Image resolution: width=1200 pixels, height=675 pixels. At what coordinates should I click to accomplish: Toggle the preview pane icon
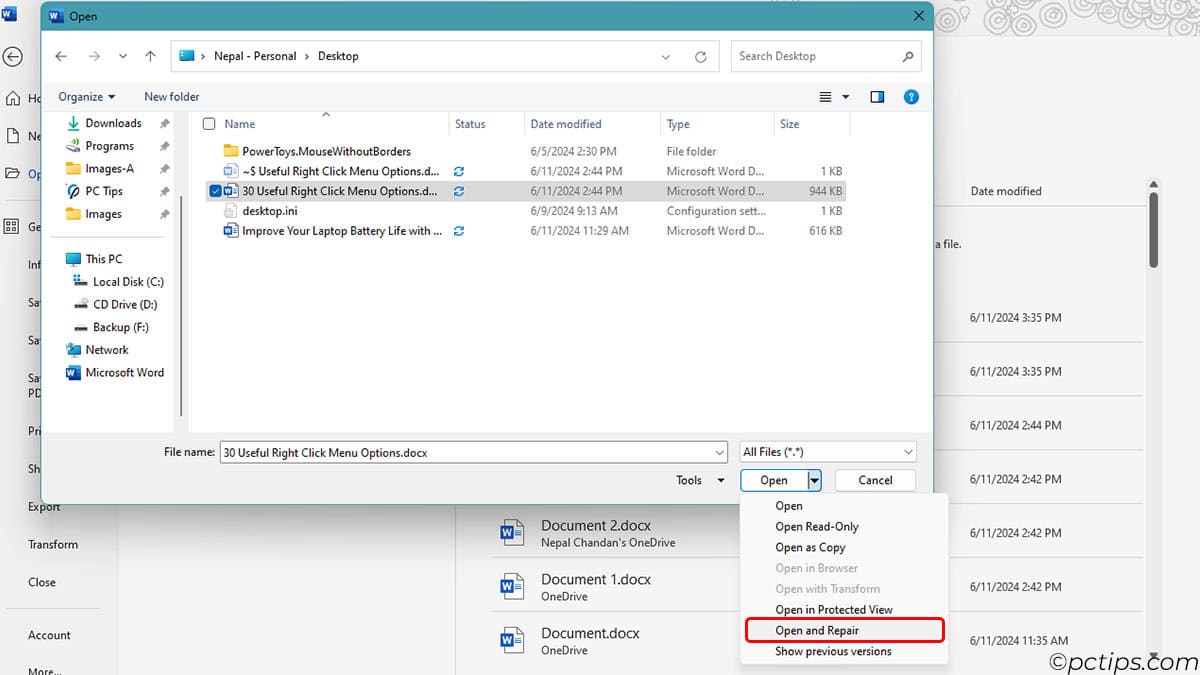876,96
